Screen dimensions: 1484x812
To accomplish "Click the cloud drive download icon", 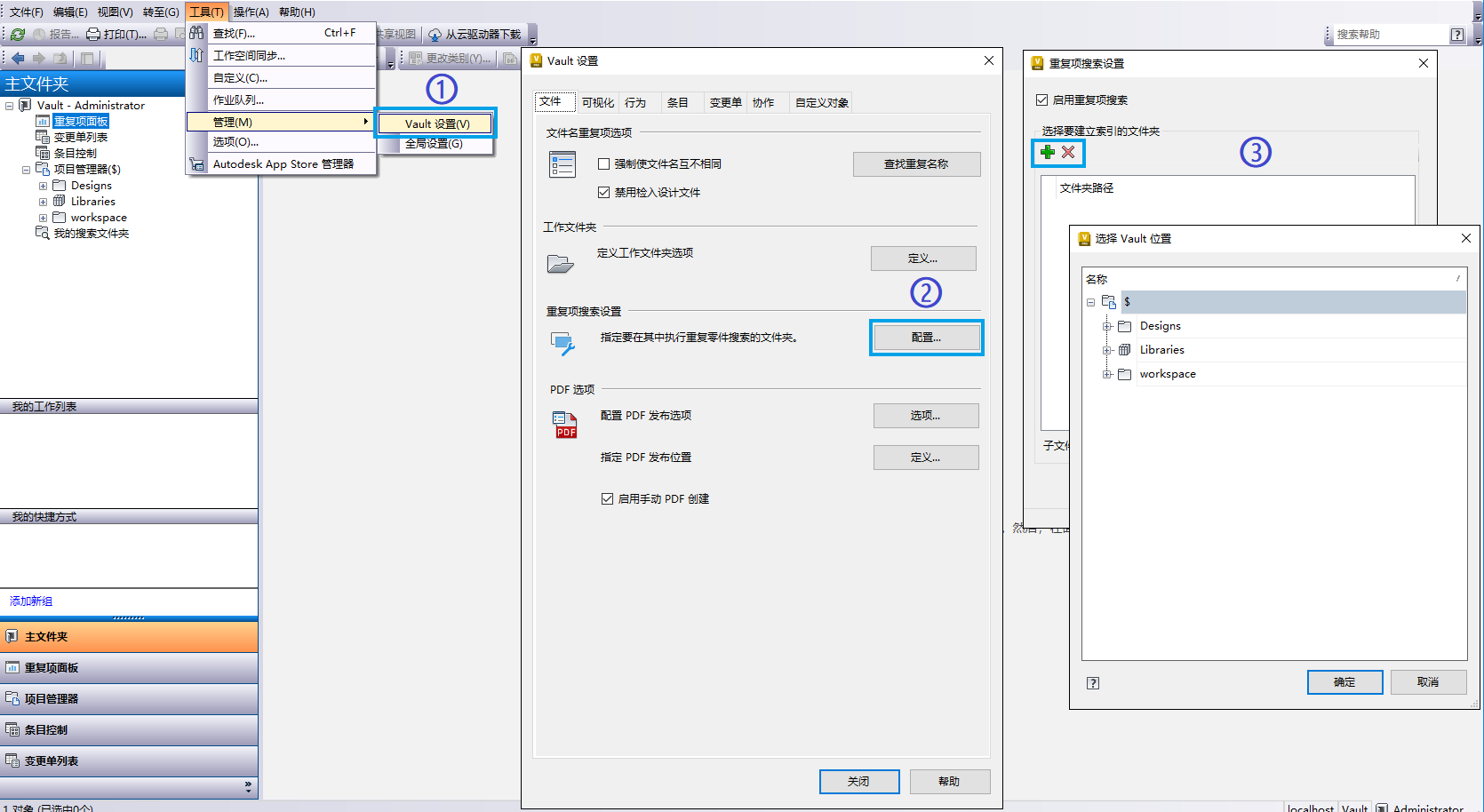I will pyautogui.click(x=435, y=35).
